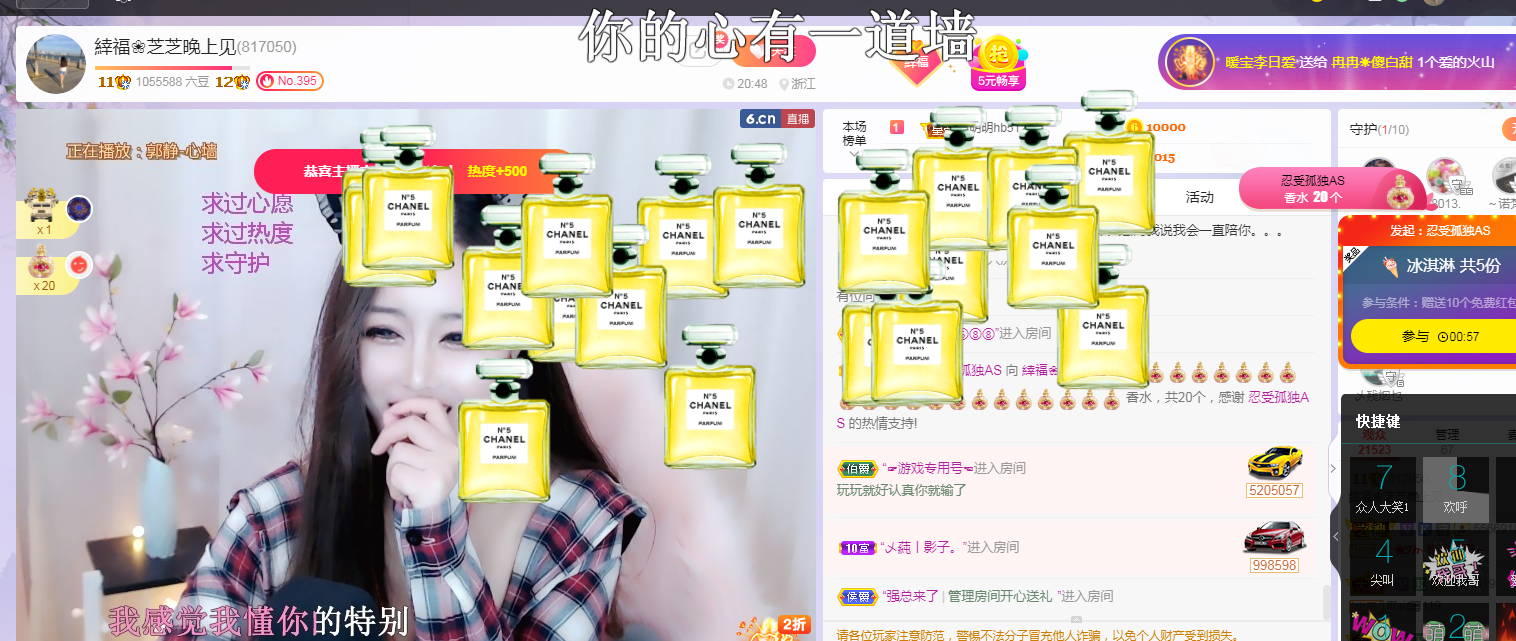1516x641 pixels.
Task: Click the level 12 crown badge
Action: pyautogui.click(x=232, y=82)
